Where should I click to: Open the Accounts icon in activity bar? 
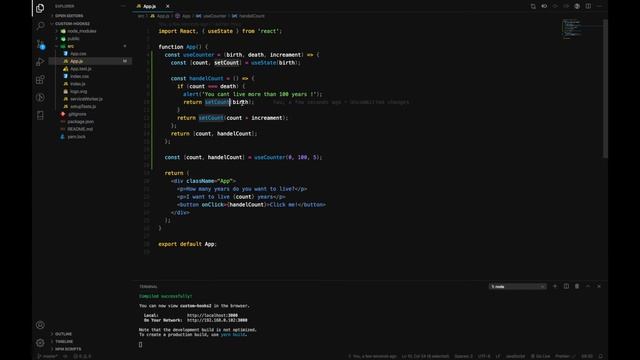point(40,325)
